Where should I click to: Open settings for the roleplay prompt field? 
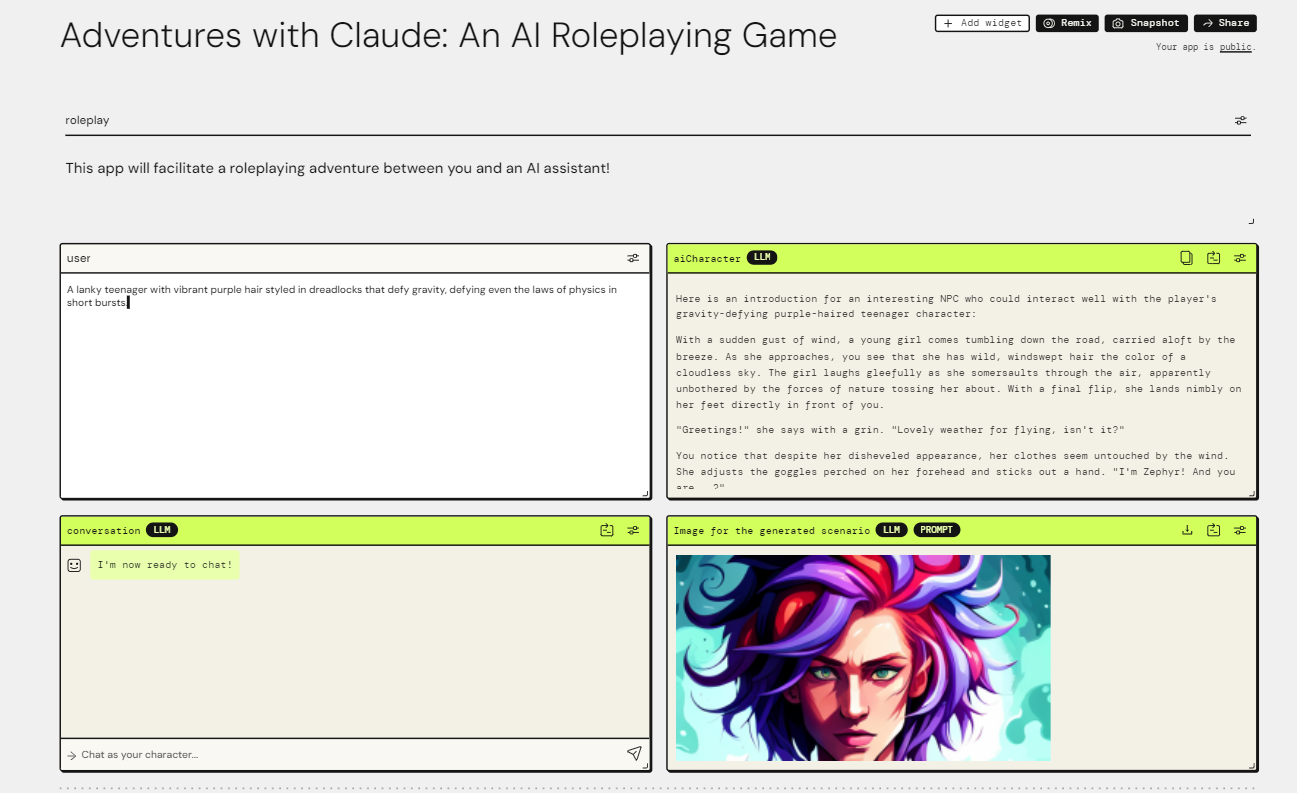pyautogui.click(x=1240, y=120)
